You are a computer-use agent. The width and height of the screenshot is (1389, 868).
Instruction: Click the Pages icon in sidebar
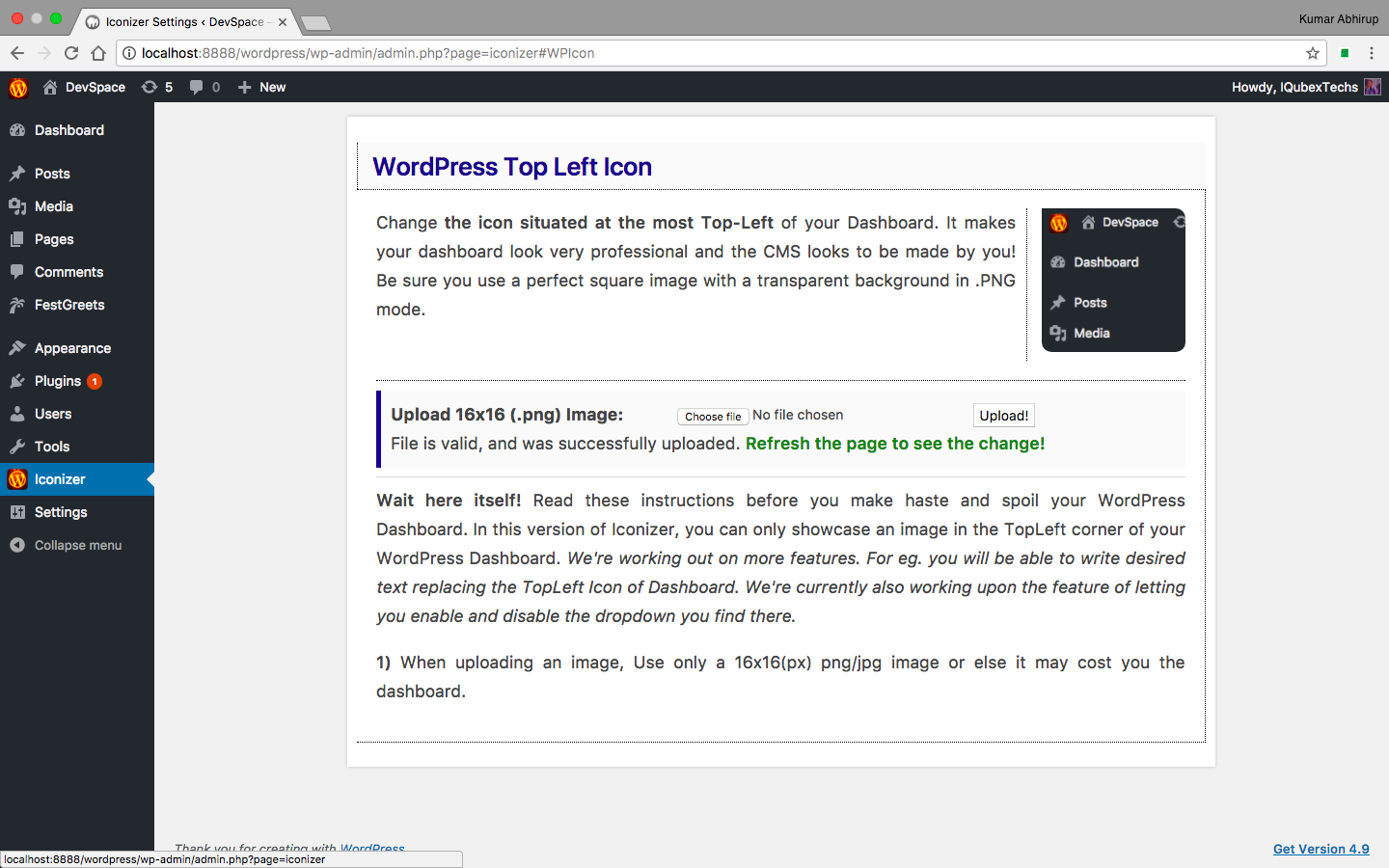pos(17,239)
